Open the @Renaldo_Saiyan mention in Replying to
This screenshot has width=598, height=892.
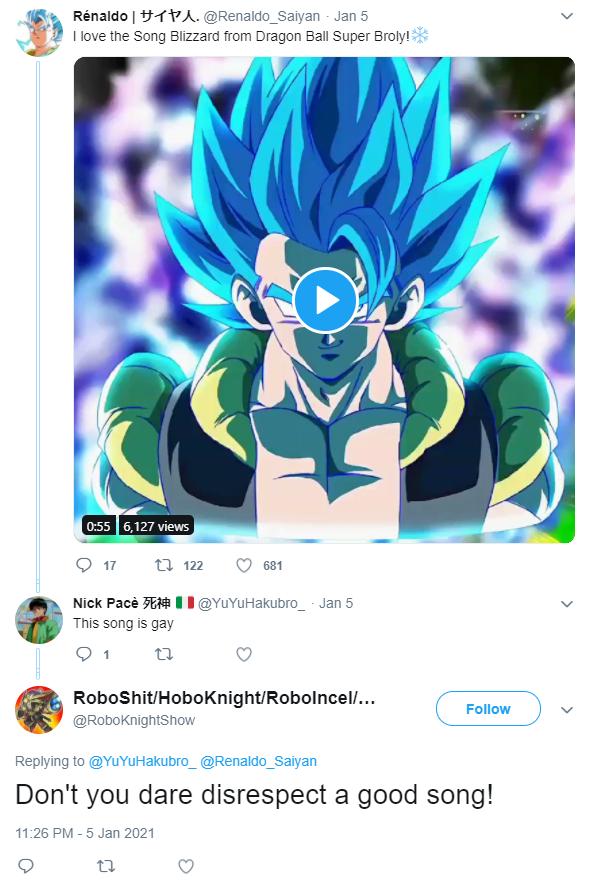tap(258, 761)
